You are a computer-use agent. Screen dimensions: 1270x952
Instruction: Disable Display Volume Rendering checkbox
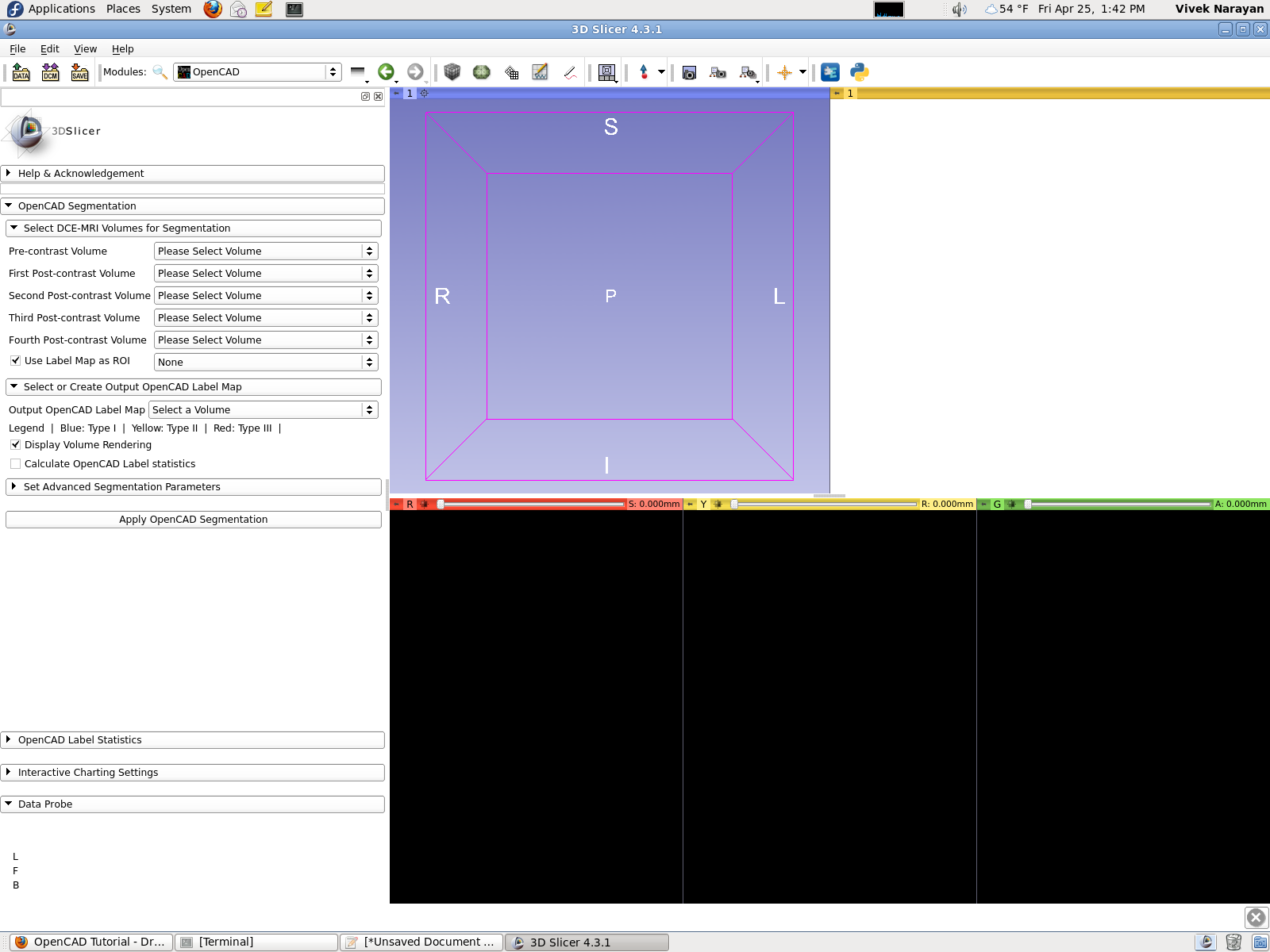(15, 445)
